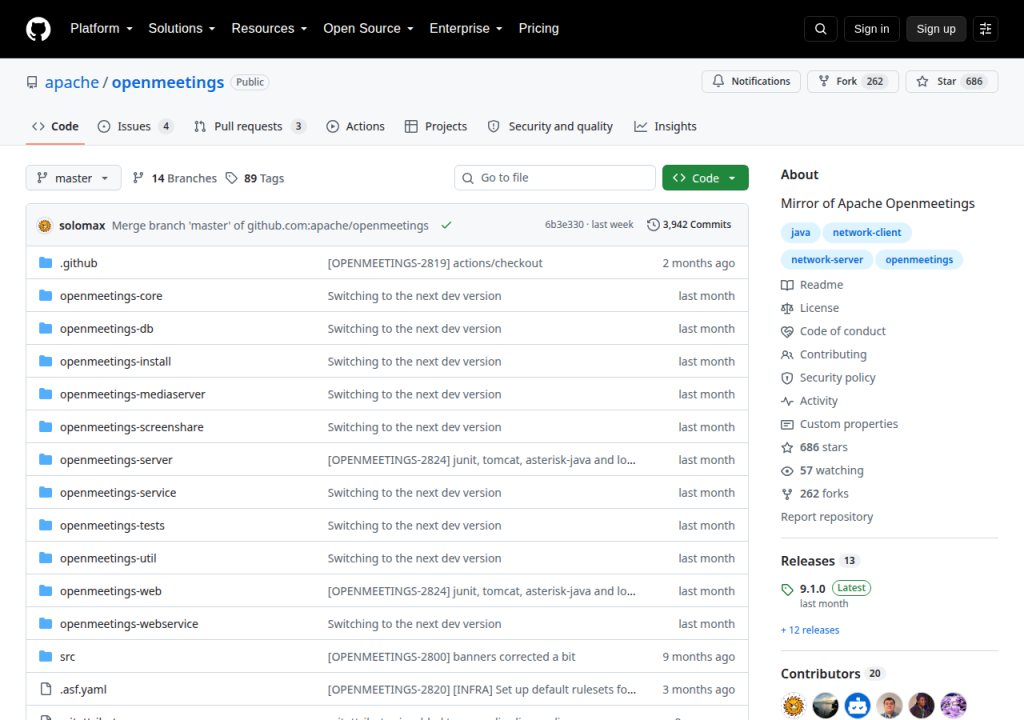Click the pulse icon beside Activity
Screen dimensions: 1024x720
[787, 401]
